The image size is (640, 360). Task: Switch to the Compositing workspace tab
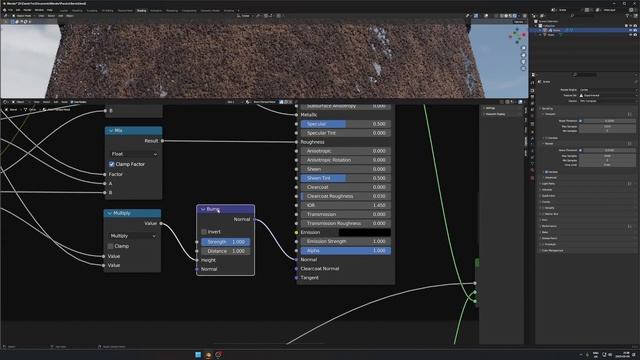189,10
